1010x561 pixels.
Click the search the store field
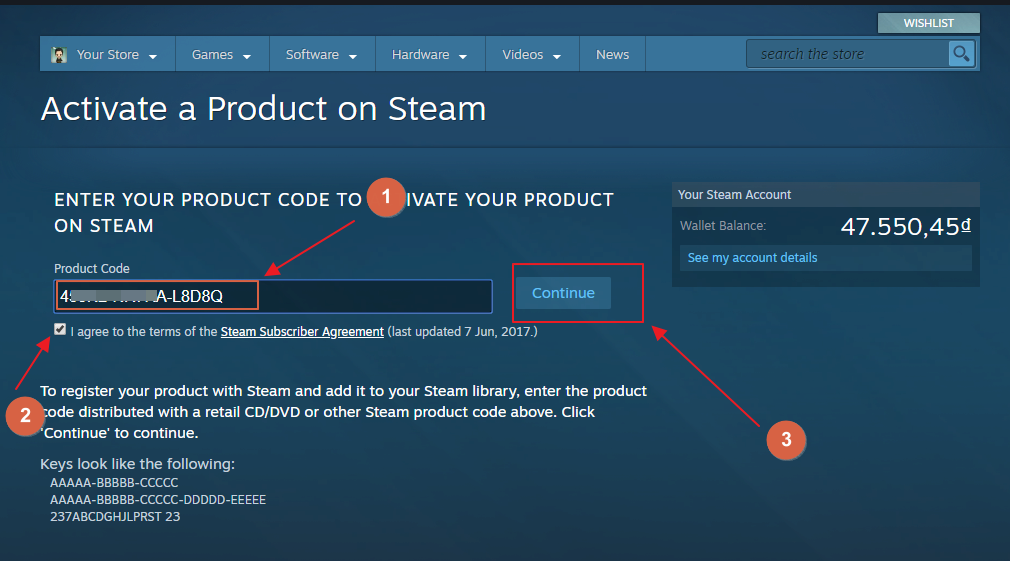tap(847, 54)
